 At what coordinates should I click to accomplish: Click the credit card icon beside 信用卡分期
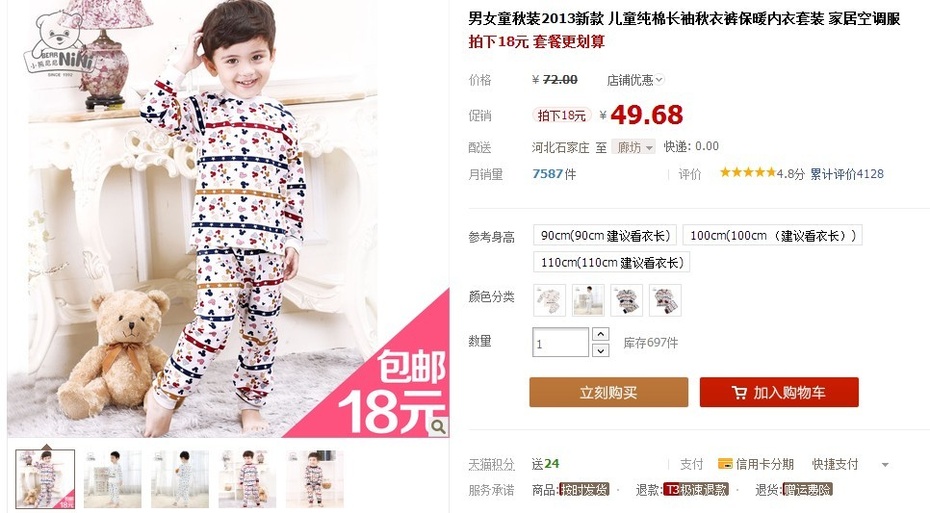[x=724, y=464]
